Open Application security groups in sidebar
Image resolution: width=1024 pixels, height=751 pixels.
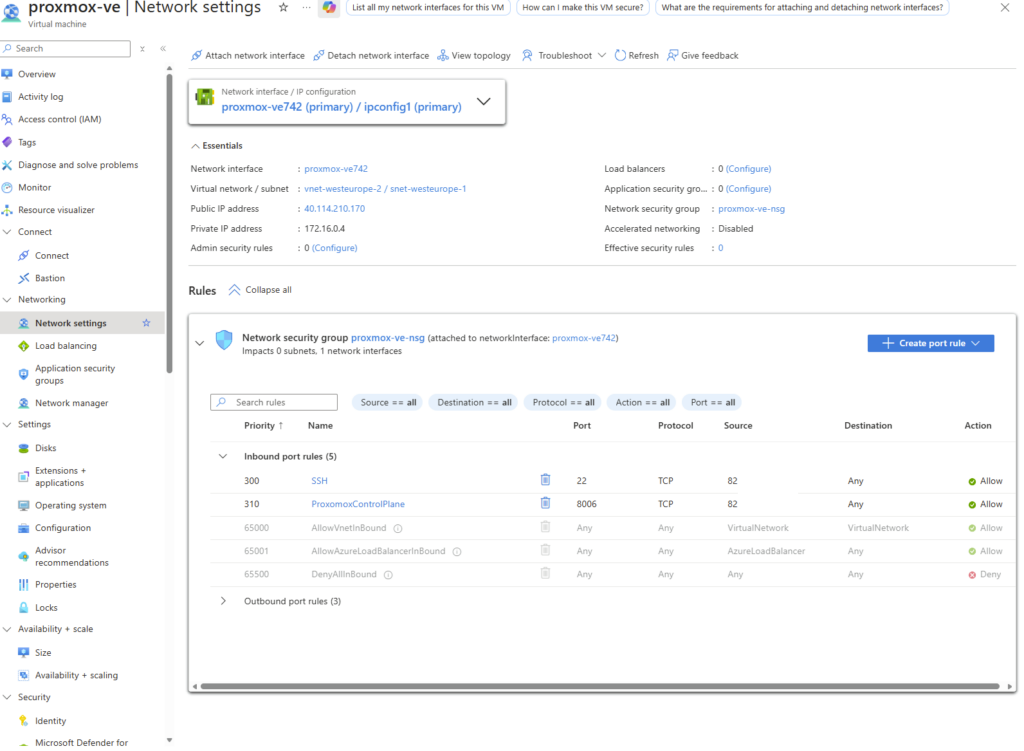pyautogui.click(x=74, y=374)
